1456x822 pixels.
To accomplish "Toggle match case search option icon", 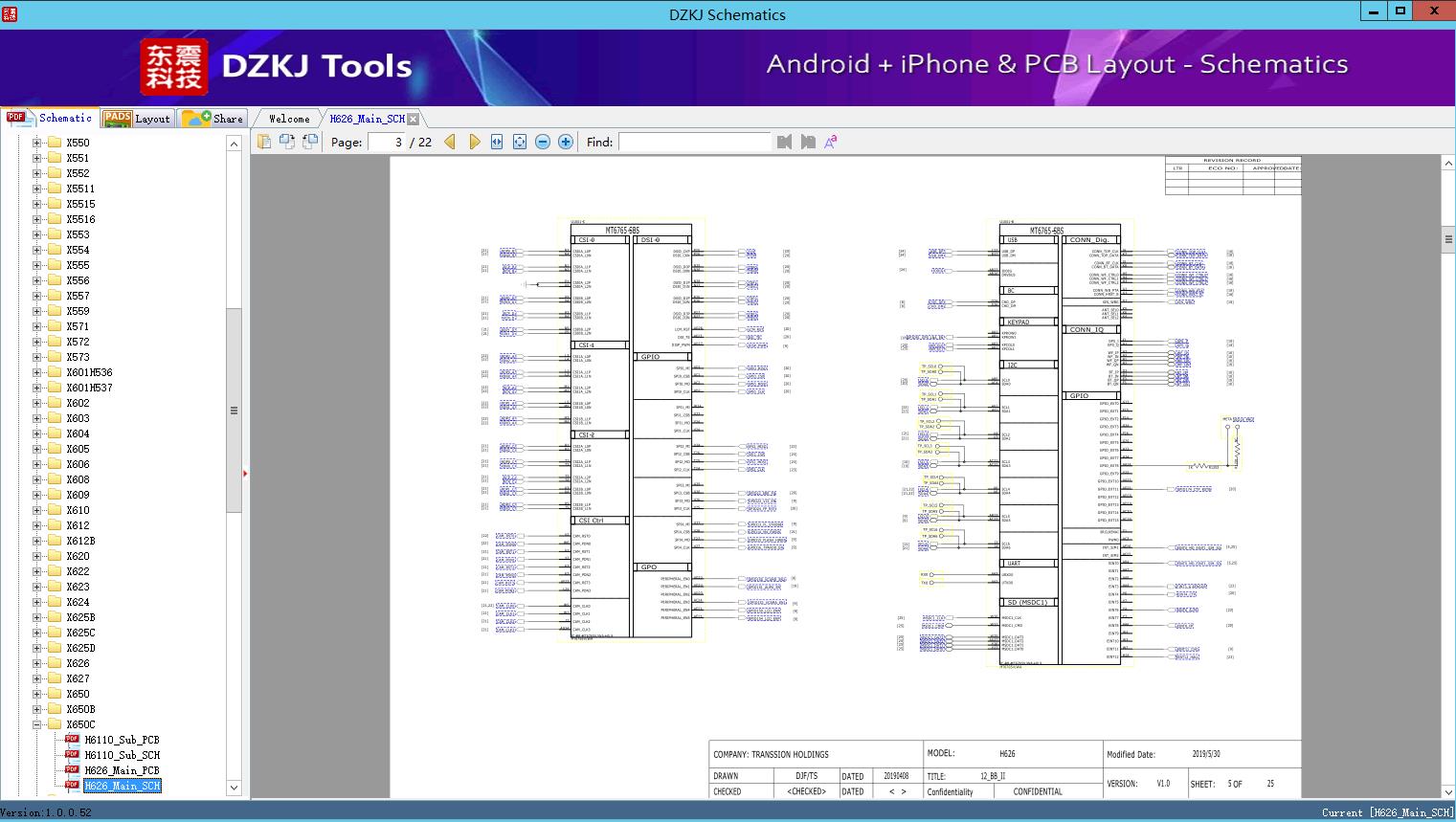I will pyautogui.click(x=831, y=142).
